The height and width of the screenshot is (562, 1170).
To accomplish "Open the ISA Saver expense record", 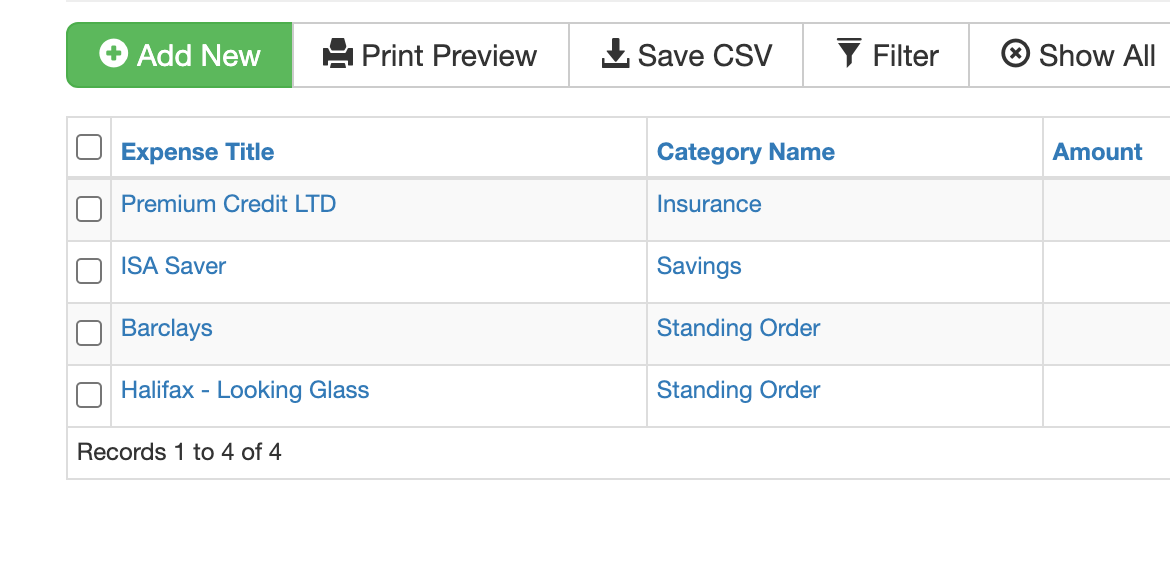I will [173, 266].
